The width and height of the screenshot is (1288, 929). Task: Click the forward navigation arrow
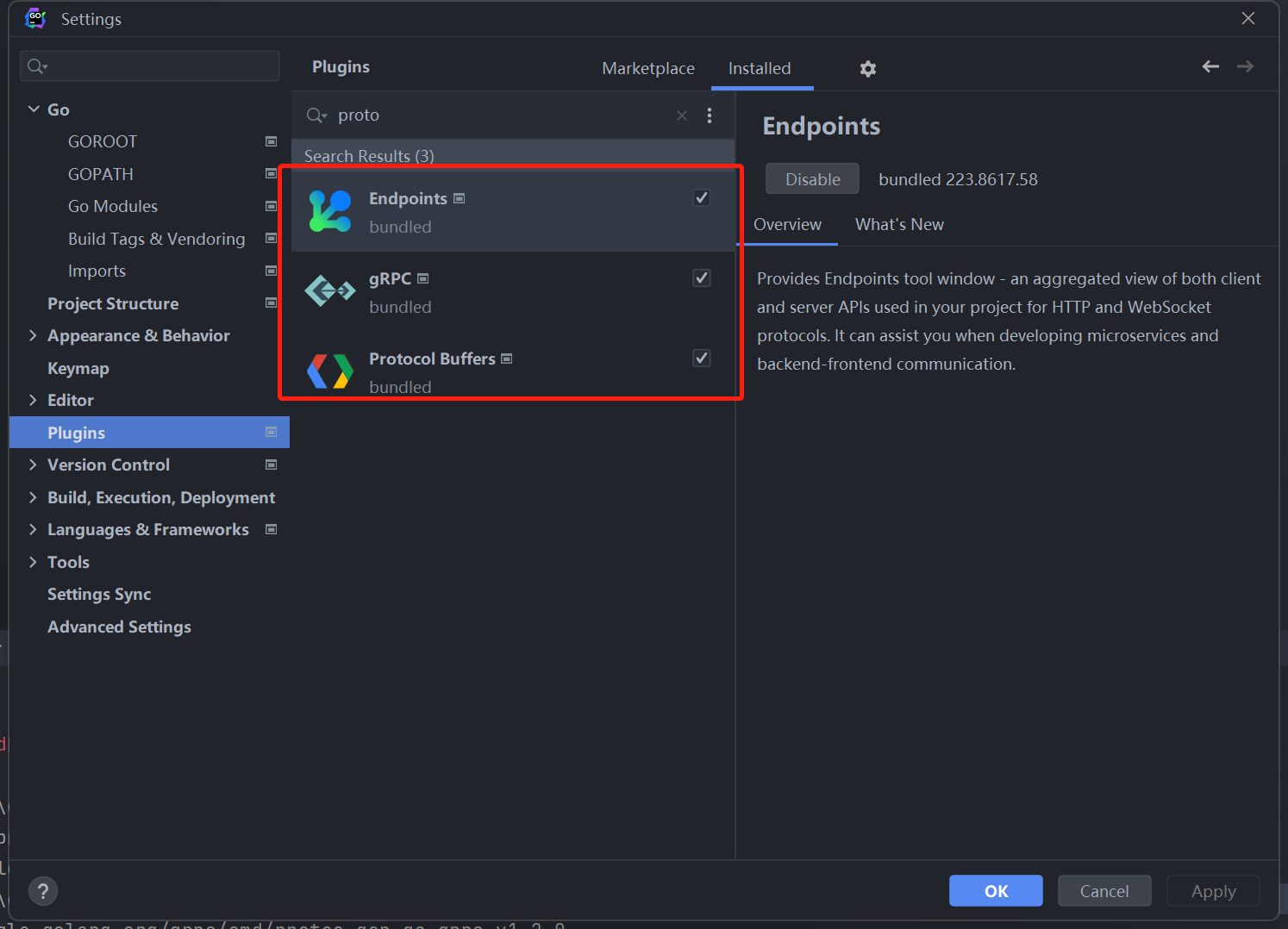pyautogui.click(x=1245, y=66)
